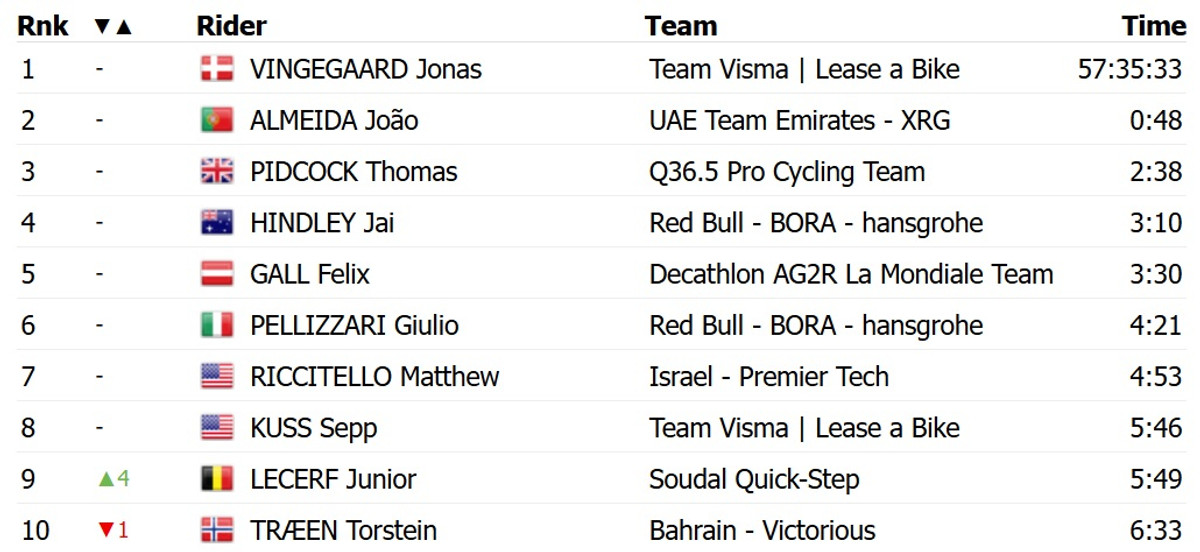
Task: Click the Danish flag beside Vingegaard
Action: (x=217, y=70)
